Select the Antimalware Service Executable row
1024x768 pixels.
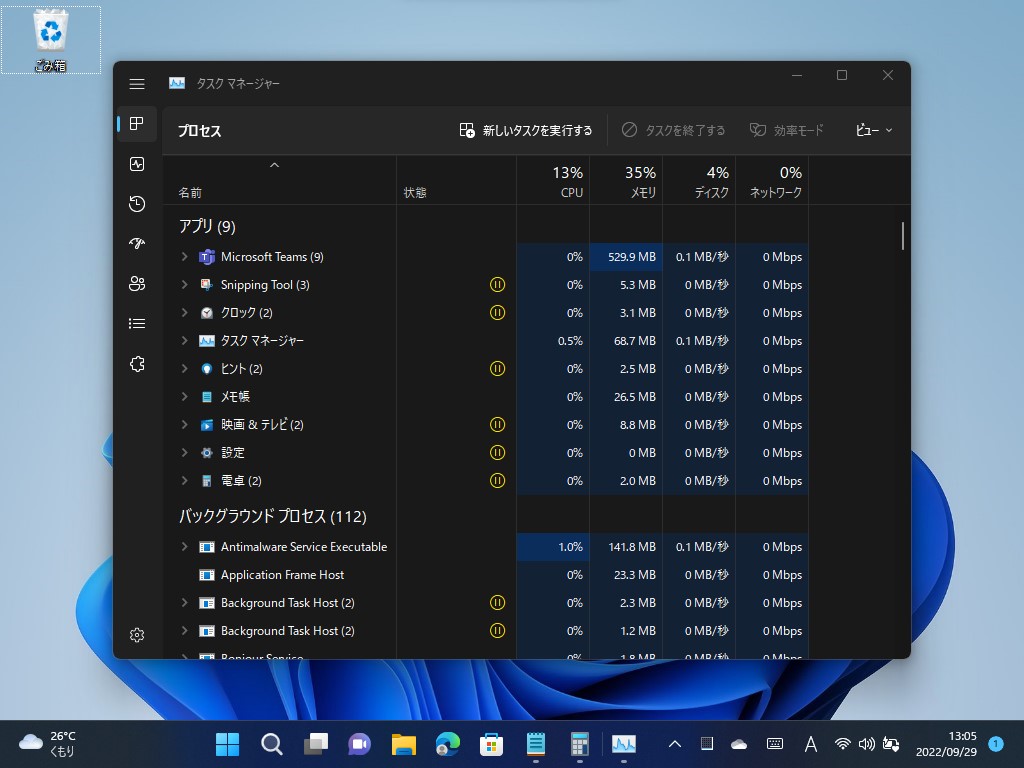tap(304, 546)
